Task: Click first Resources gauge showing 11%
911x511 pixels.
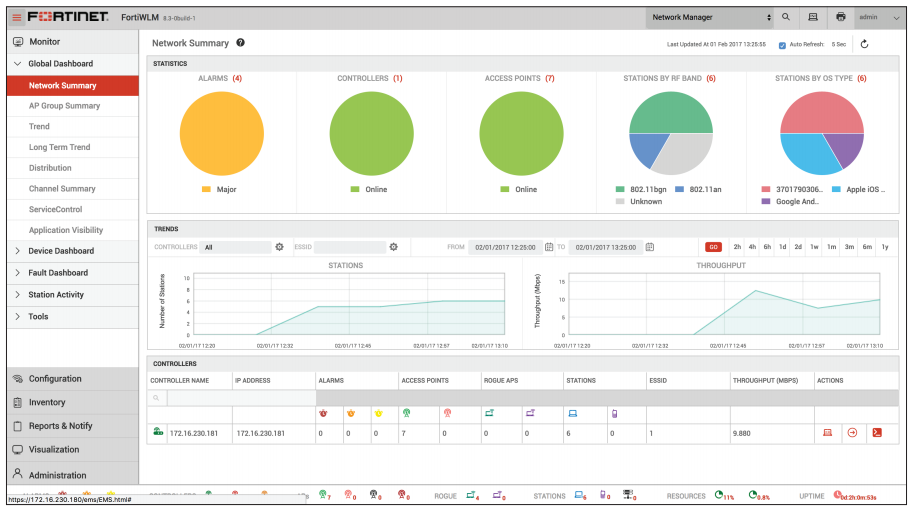Action: pyautogui.click(x=719, y=495)
